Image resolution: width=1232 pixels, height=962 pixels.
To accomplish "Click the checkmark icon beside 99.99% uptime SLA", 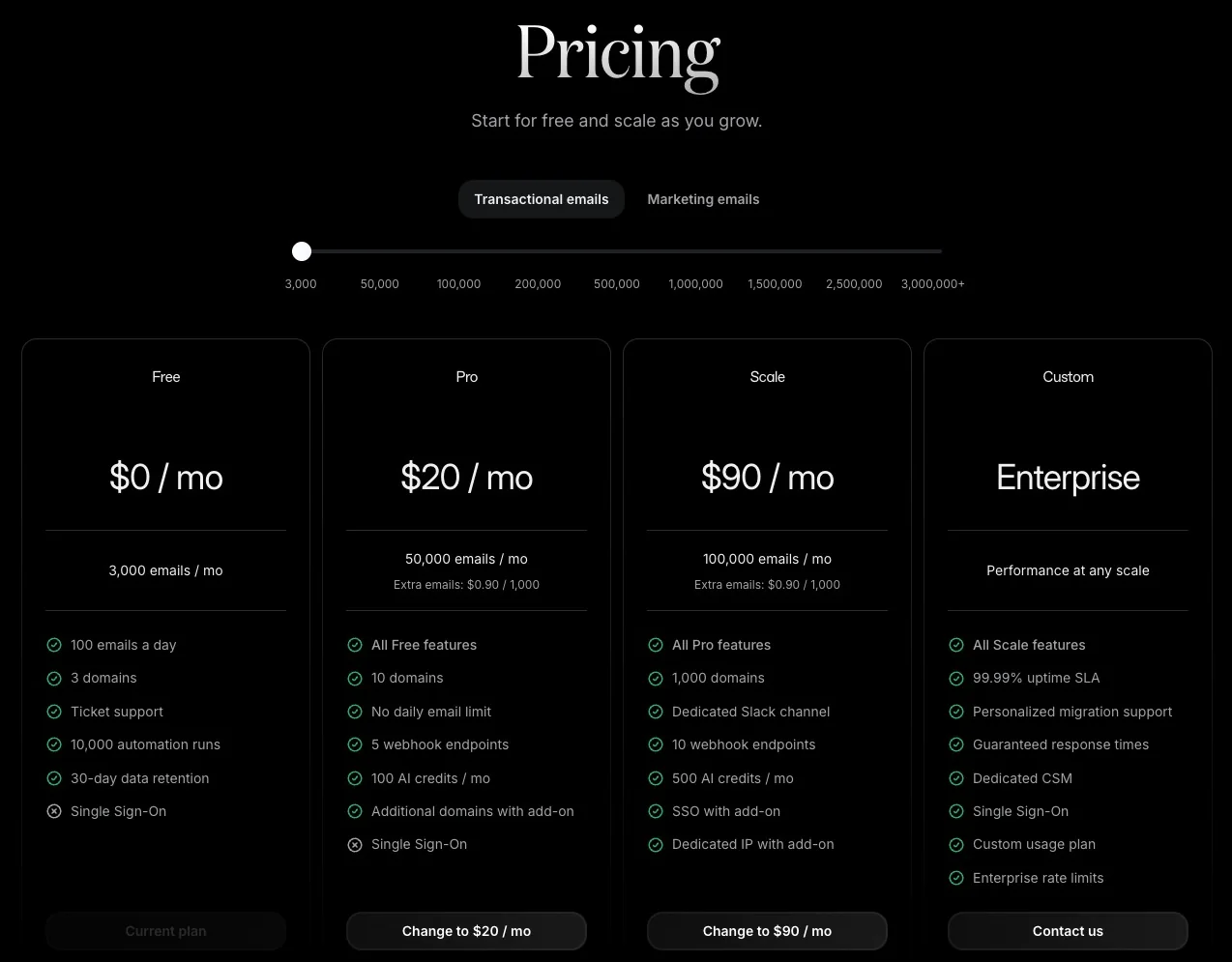I will [956, 679].
